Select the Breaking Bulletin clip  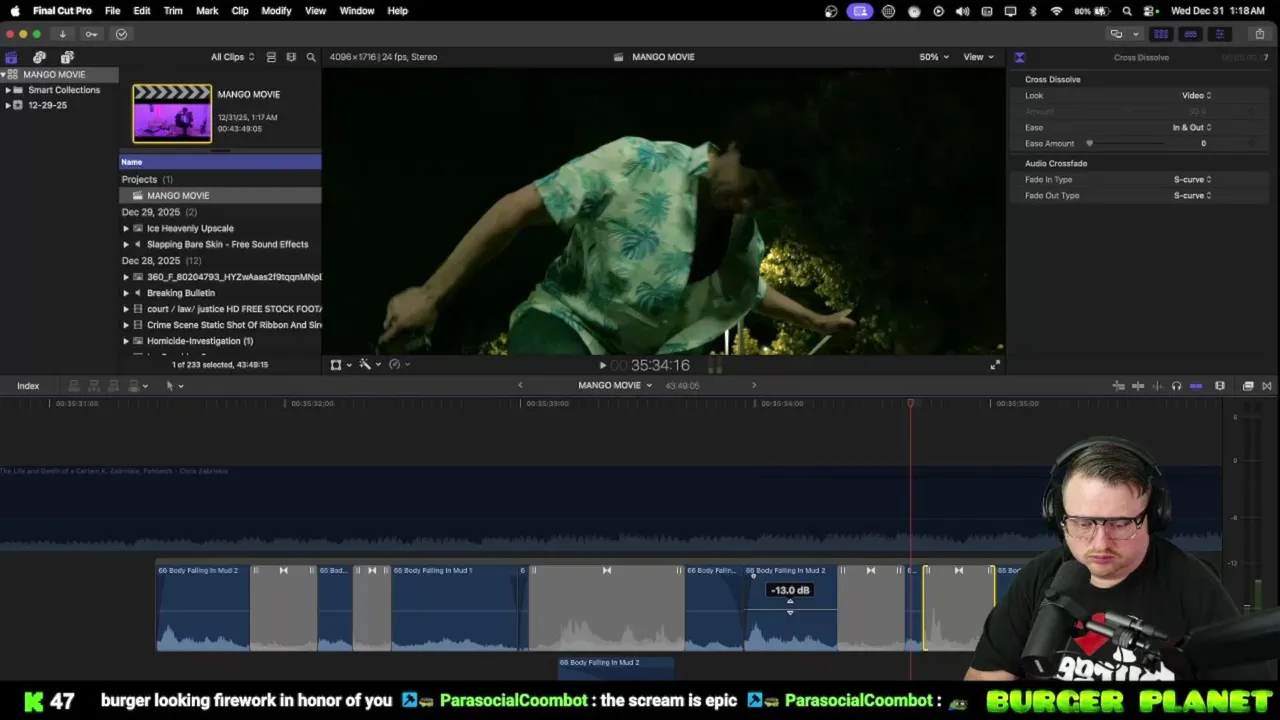[180, 293]
